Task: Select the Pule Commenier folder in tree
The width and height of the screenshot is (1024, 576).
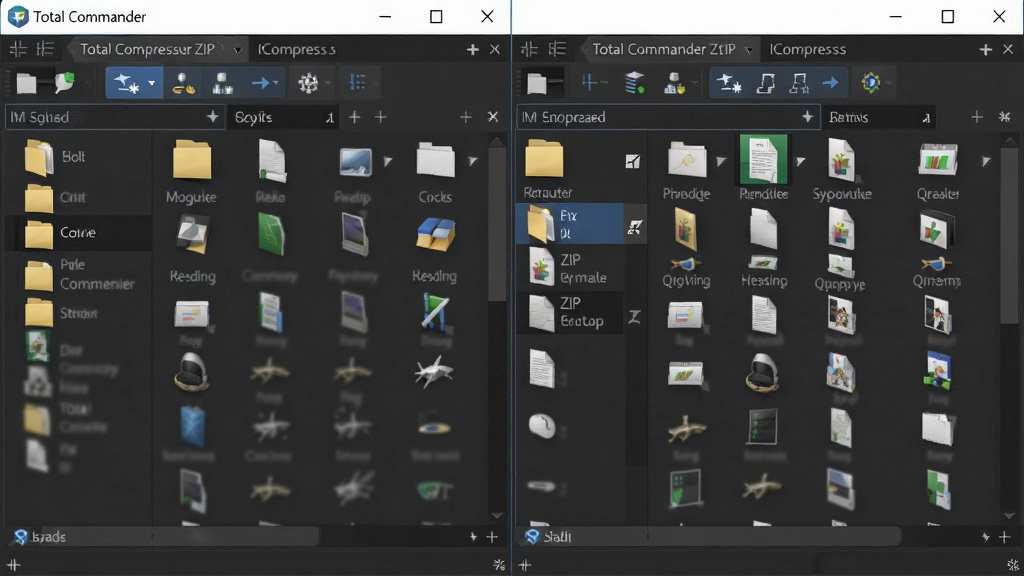Action: pyautogui.click(x=78, y=275)
